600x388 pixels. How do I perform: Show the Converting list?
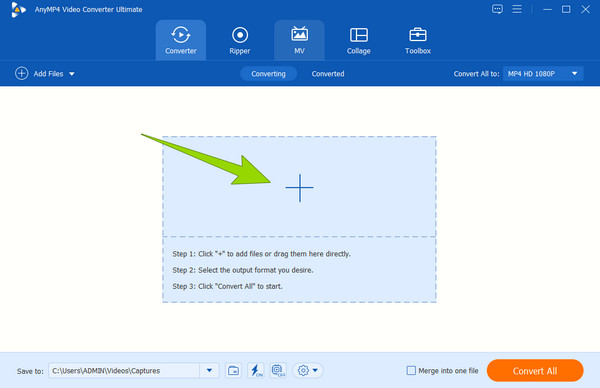(268, 74)
